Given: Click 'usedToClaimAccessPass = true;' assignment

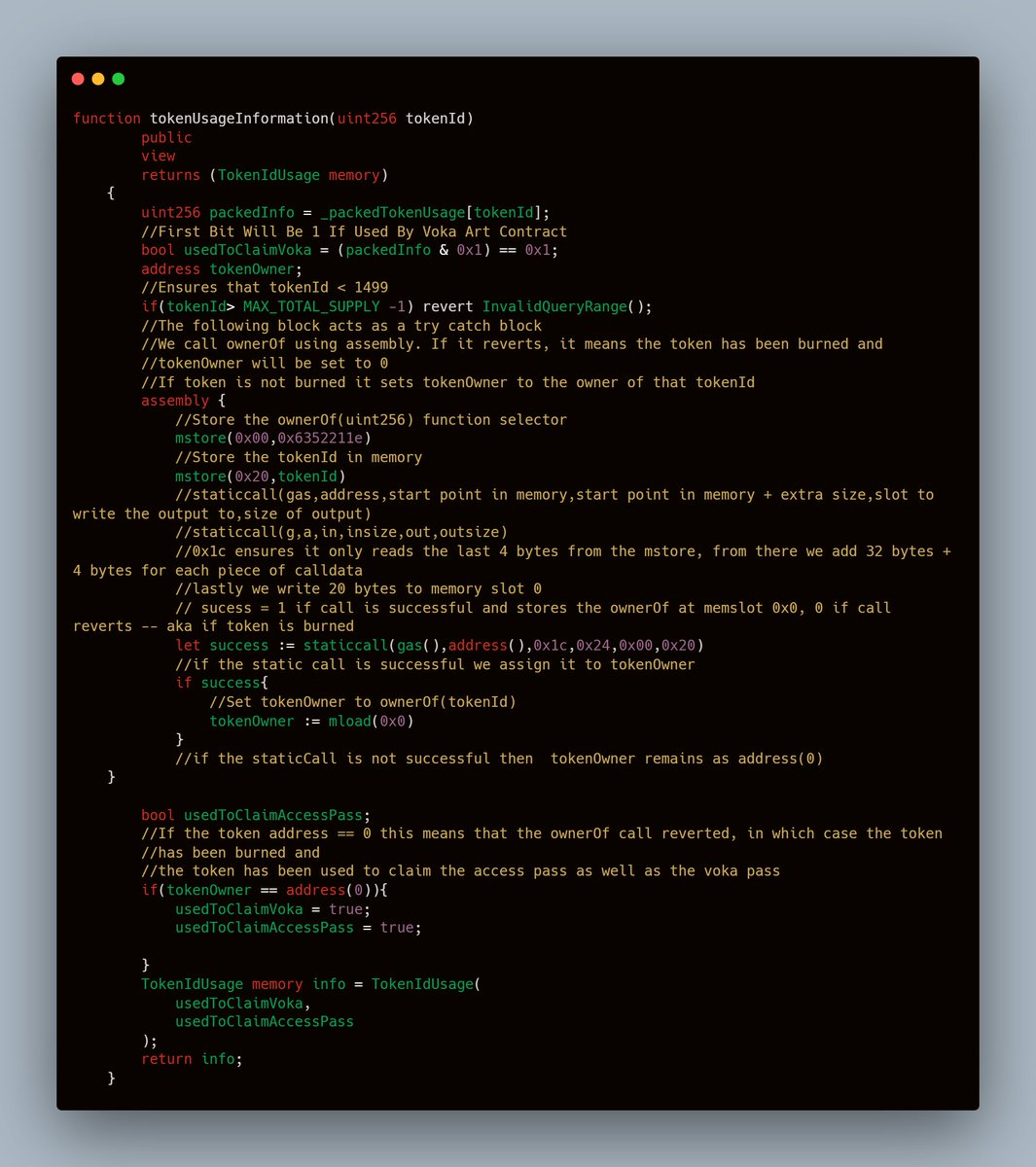Looking at the screenshot, I should coord(299,928).
